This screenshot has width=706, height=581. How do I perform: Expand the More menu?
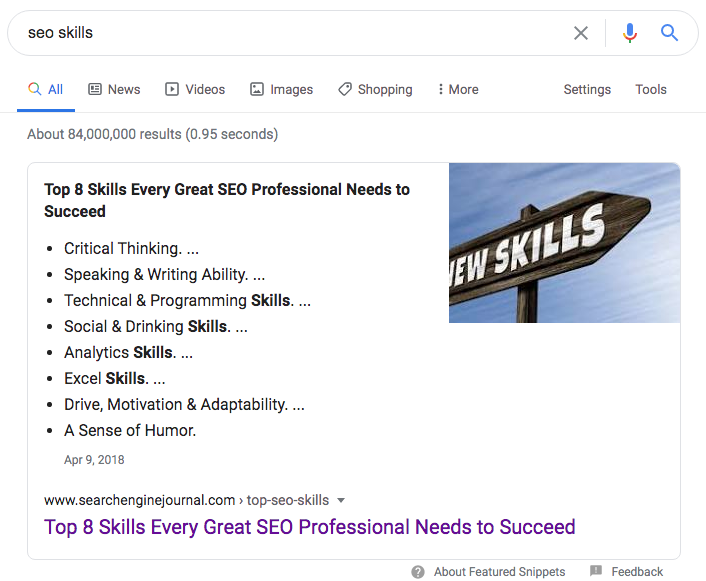pyautogui.click(x=458, y=89)
